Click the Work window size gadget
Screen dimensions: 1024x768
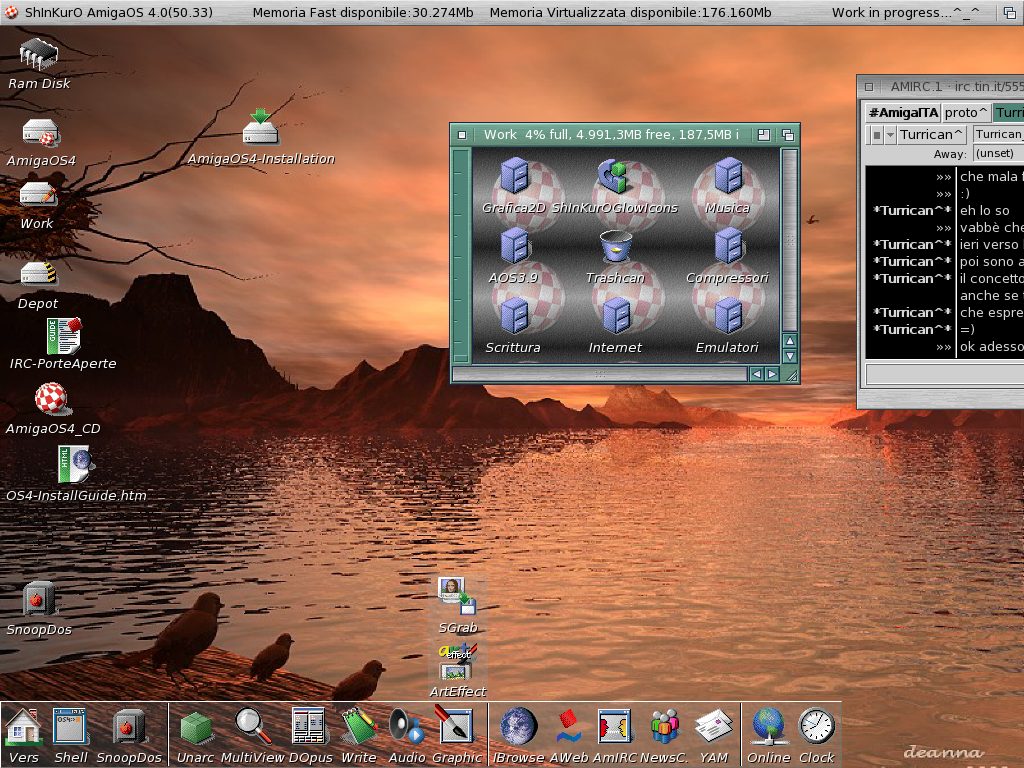(790, 375)
